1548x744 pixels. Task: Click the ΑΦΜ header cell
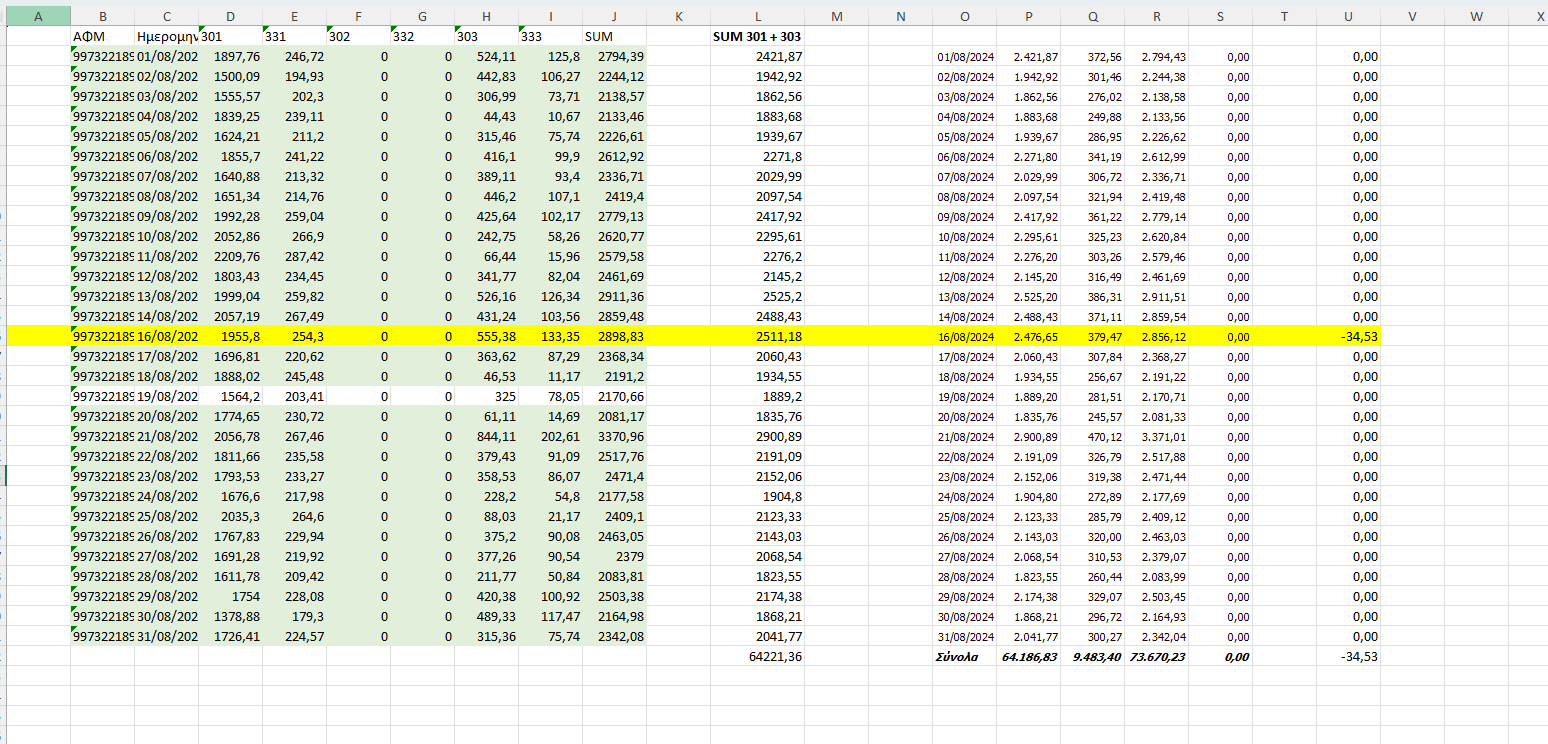point(102,36)
